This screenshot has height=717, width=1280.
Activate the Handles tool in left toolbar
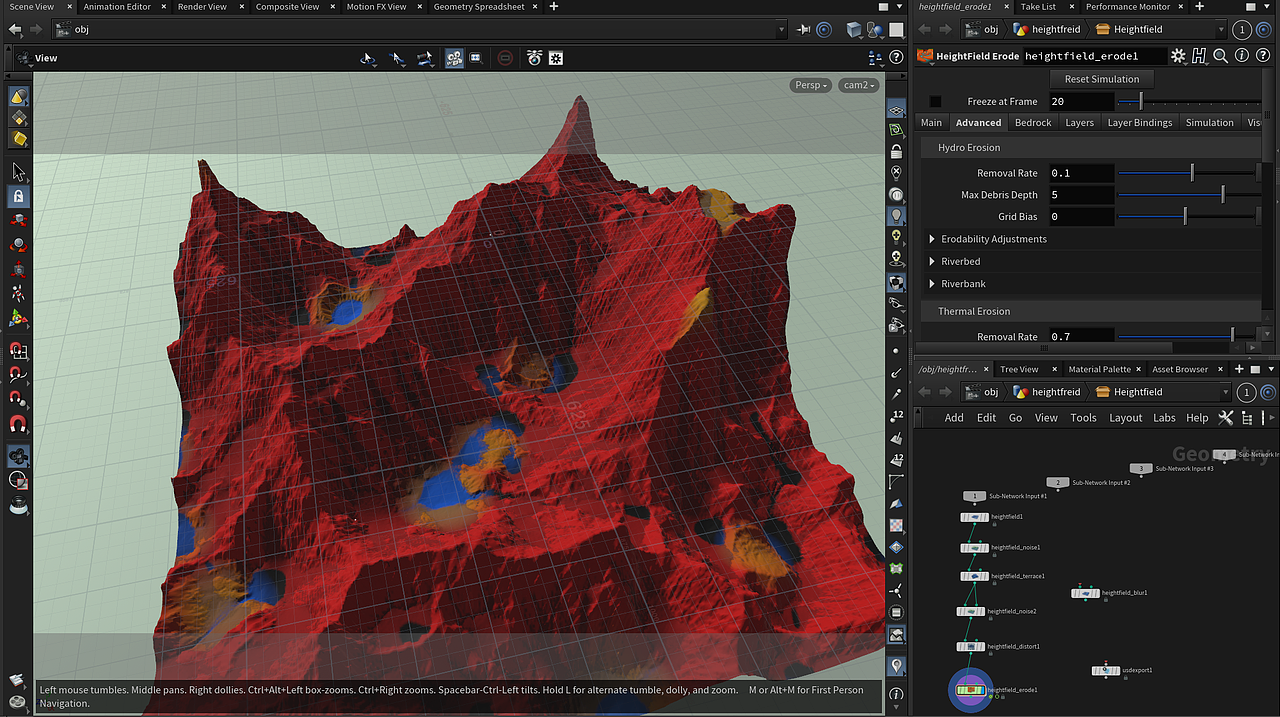[x=18, y=318]
